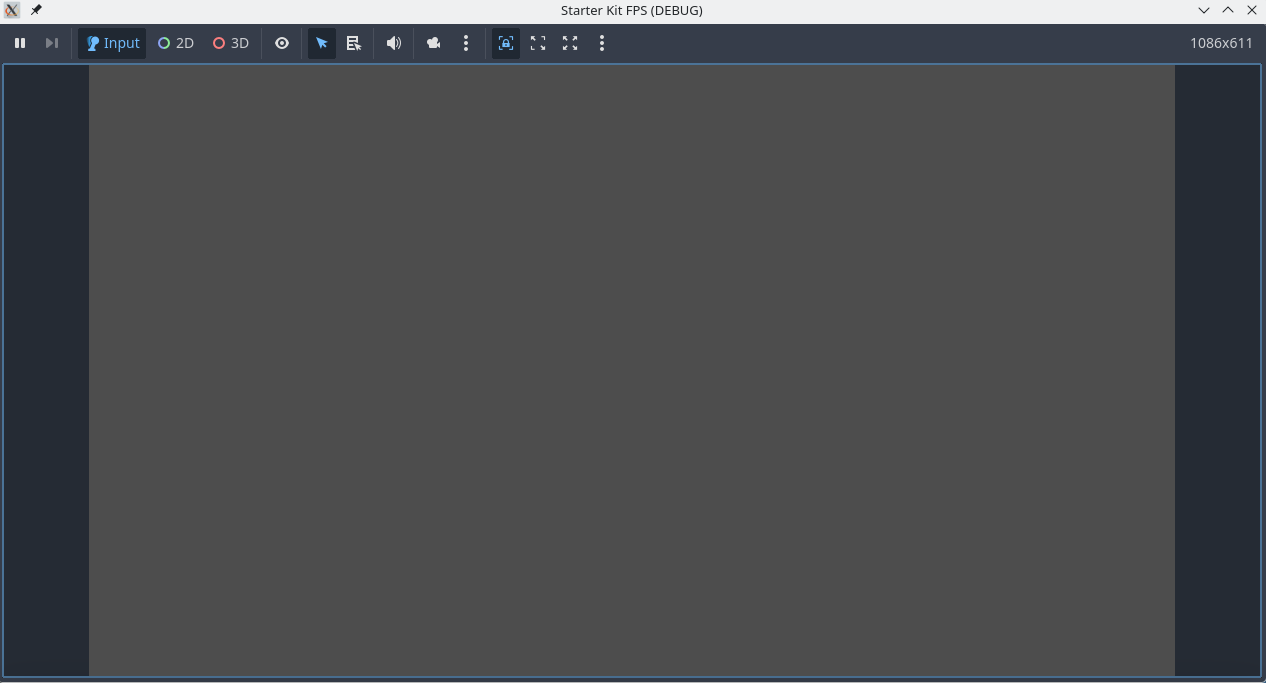Minimize the Starter Kit FPS window

point(1204,10)
